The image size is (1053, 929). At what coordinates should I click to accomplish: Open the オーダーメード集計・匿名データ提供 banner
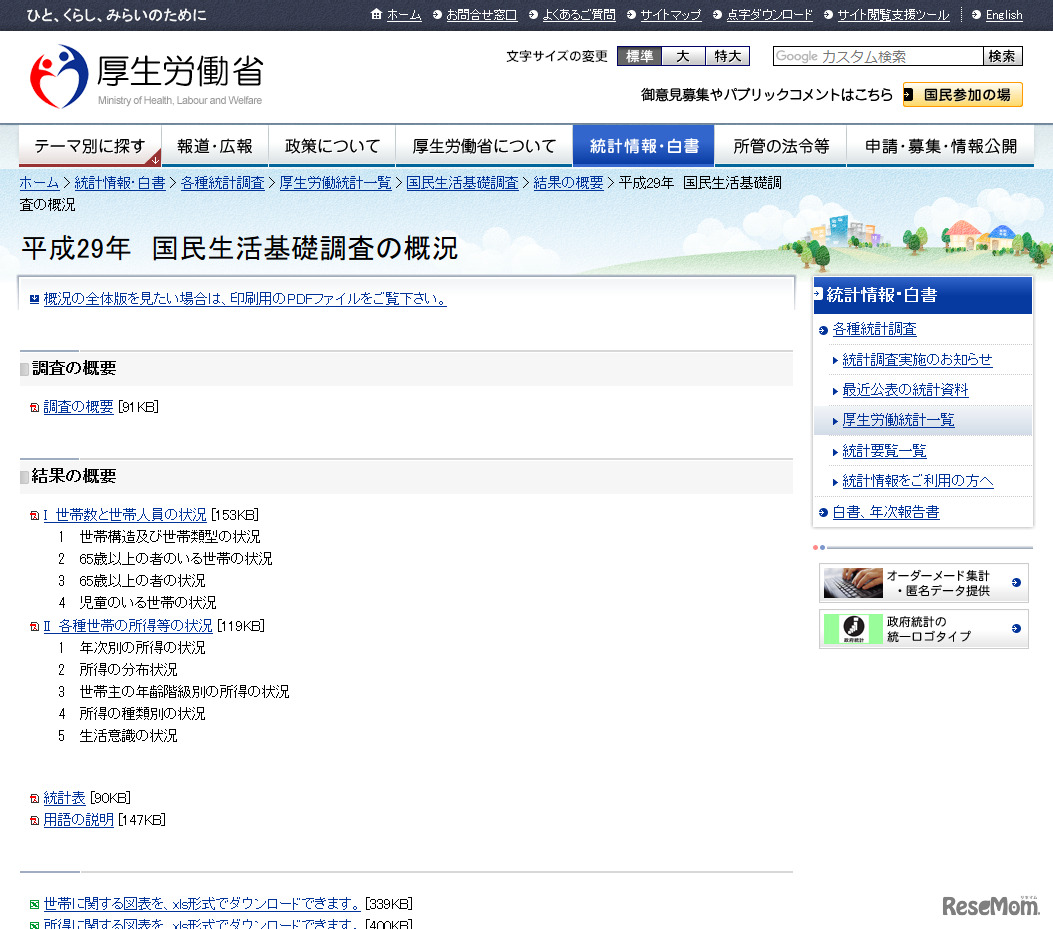tap(922, 583)
